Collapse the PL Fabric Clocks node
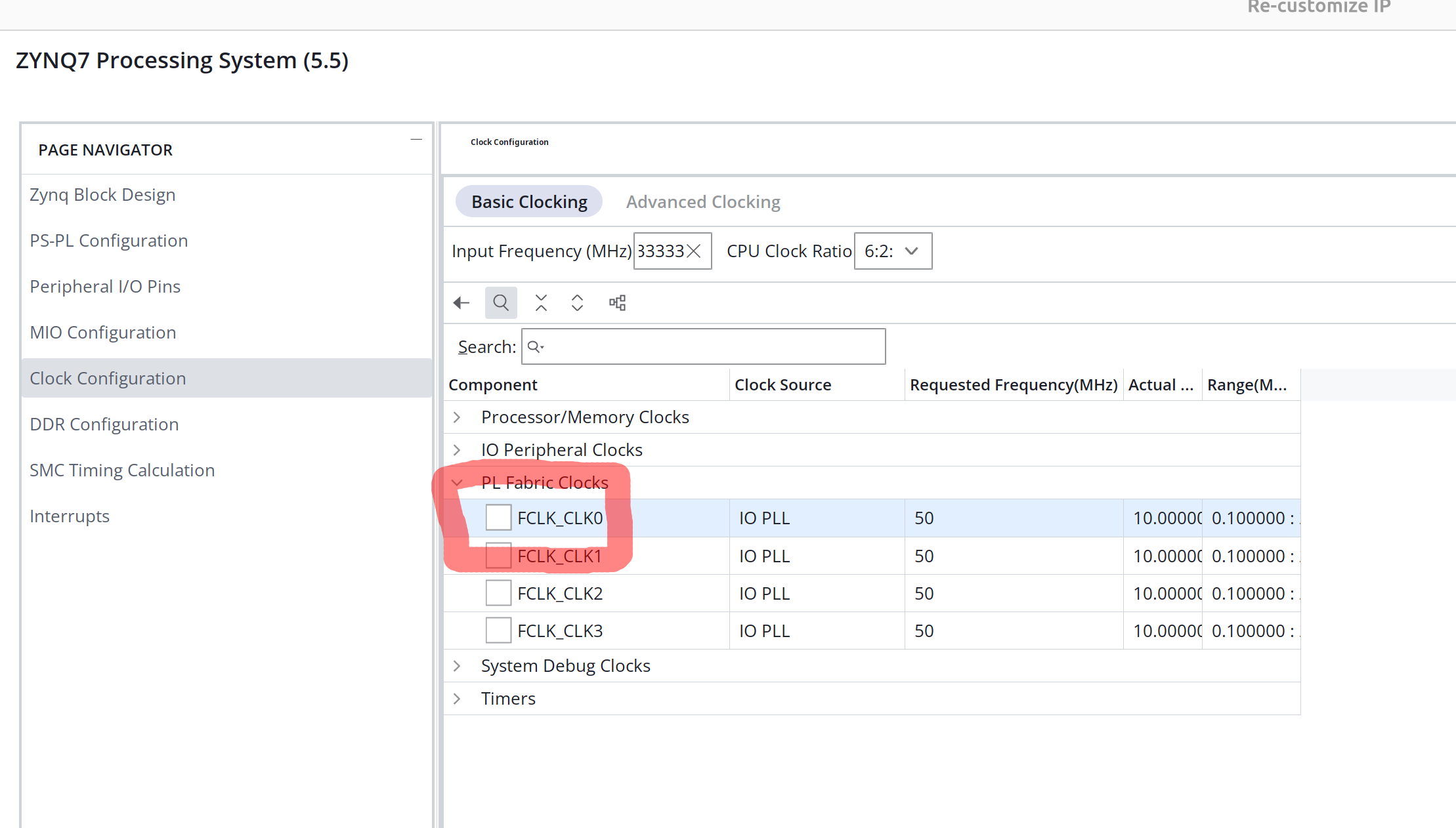This screenshot has height=828, width=1456. click(x=457, y=483)
